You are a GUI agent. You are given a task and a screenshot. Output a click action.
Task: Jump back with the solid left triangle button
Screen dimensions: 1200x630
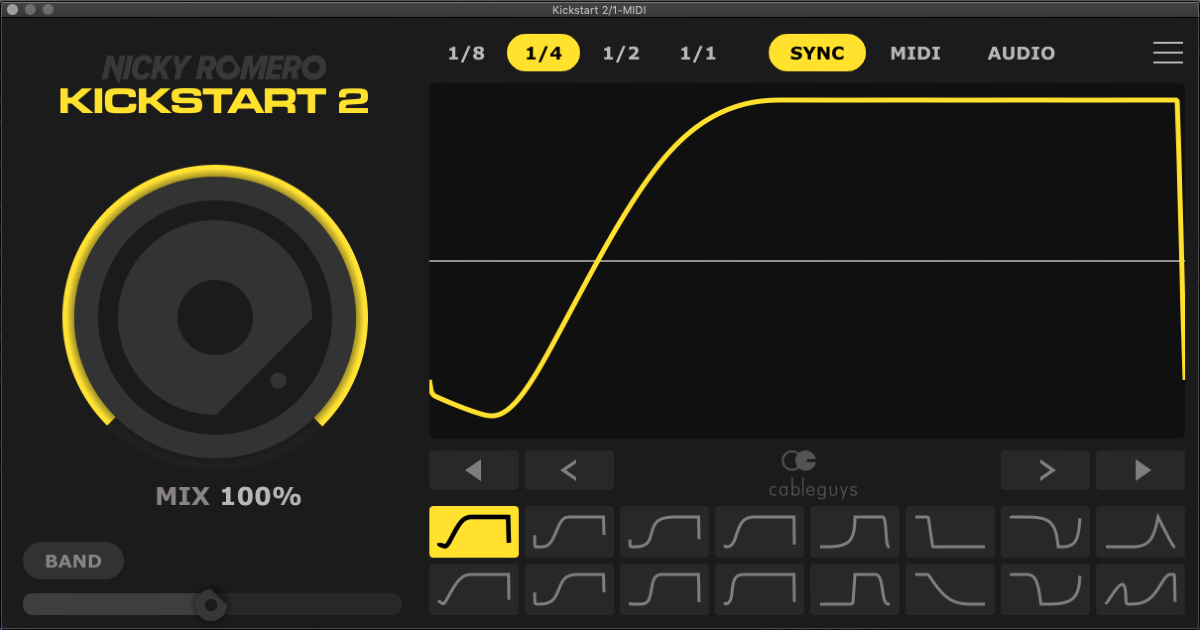(474, 470)
